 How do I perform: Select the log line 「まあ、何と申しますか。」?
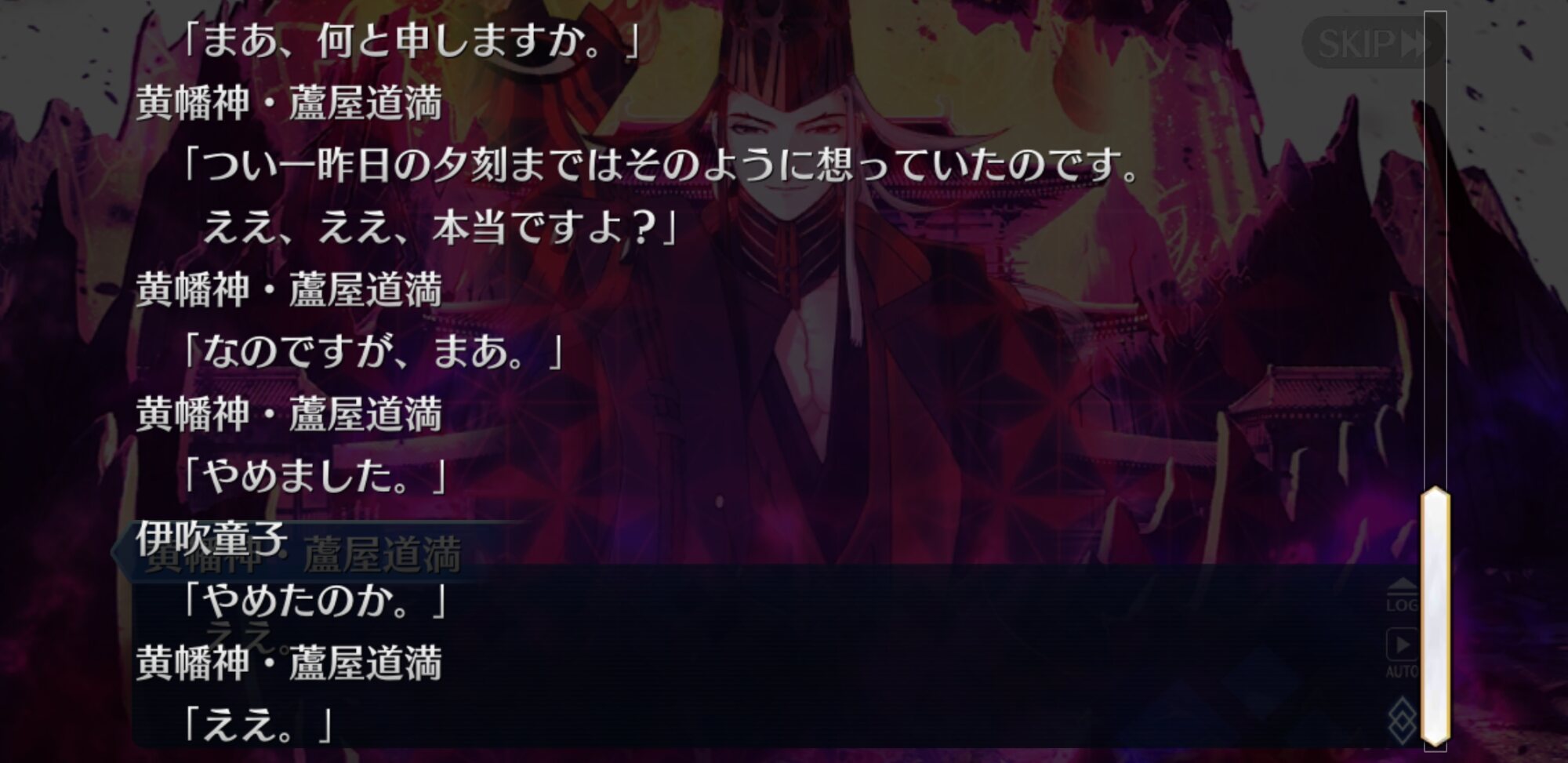(410, 41)
